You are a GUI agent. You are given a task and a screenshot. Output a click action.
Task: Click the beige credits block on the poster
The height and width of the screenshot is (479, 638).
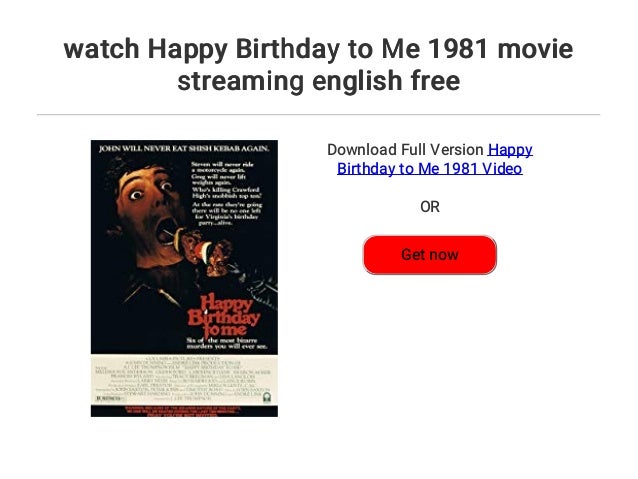click(184, 379)
